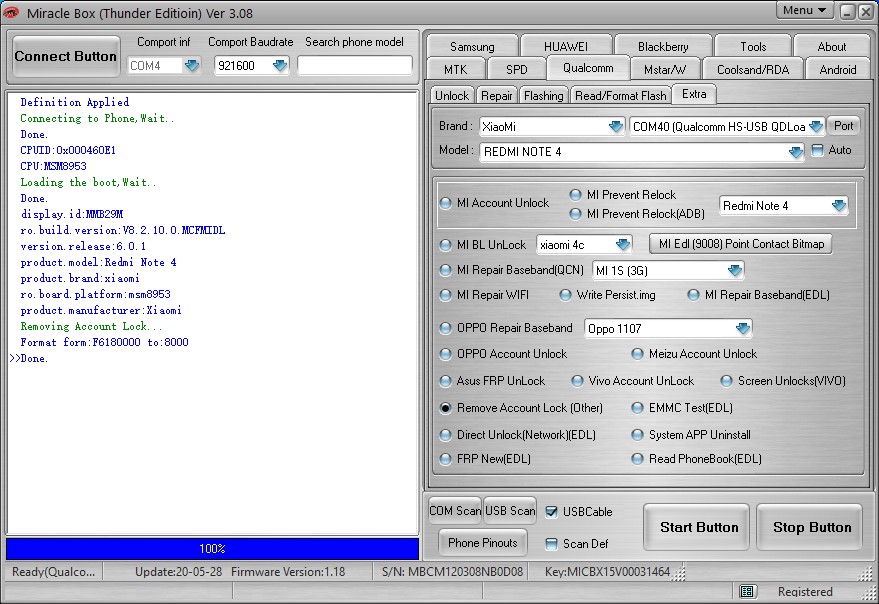
Task: Select MI Prevent Relock(ADB) radio option
Action: point(575,214)
